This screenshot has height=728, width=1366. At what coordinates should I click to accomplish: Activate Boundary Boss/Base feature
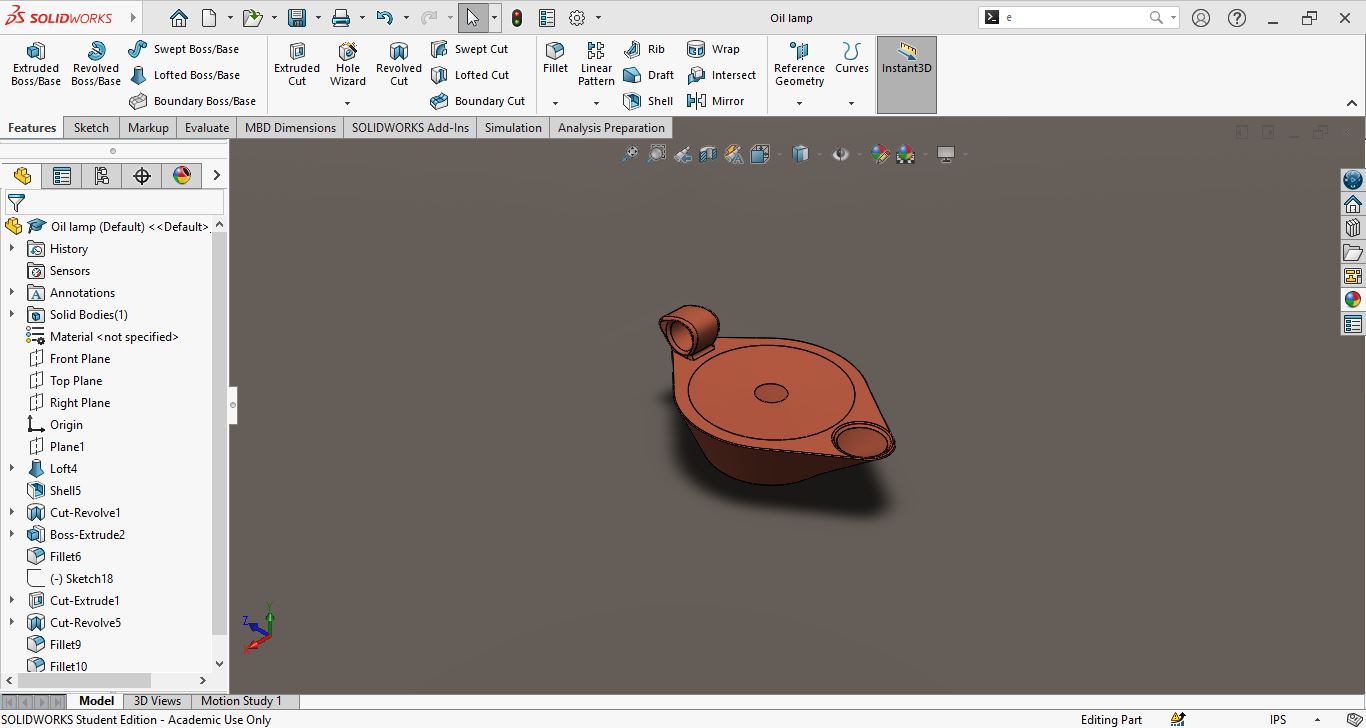(x=192, y=101)
